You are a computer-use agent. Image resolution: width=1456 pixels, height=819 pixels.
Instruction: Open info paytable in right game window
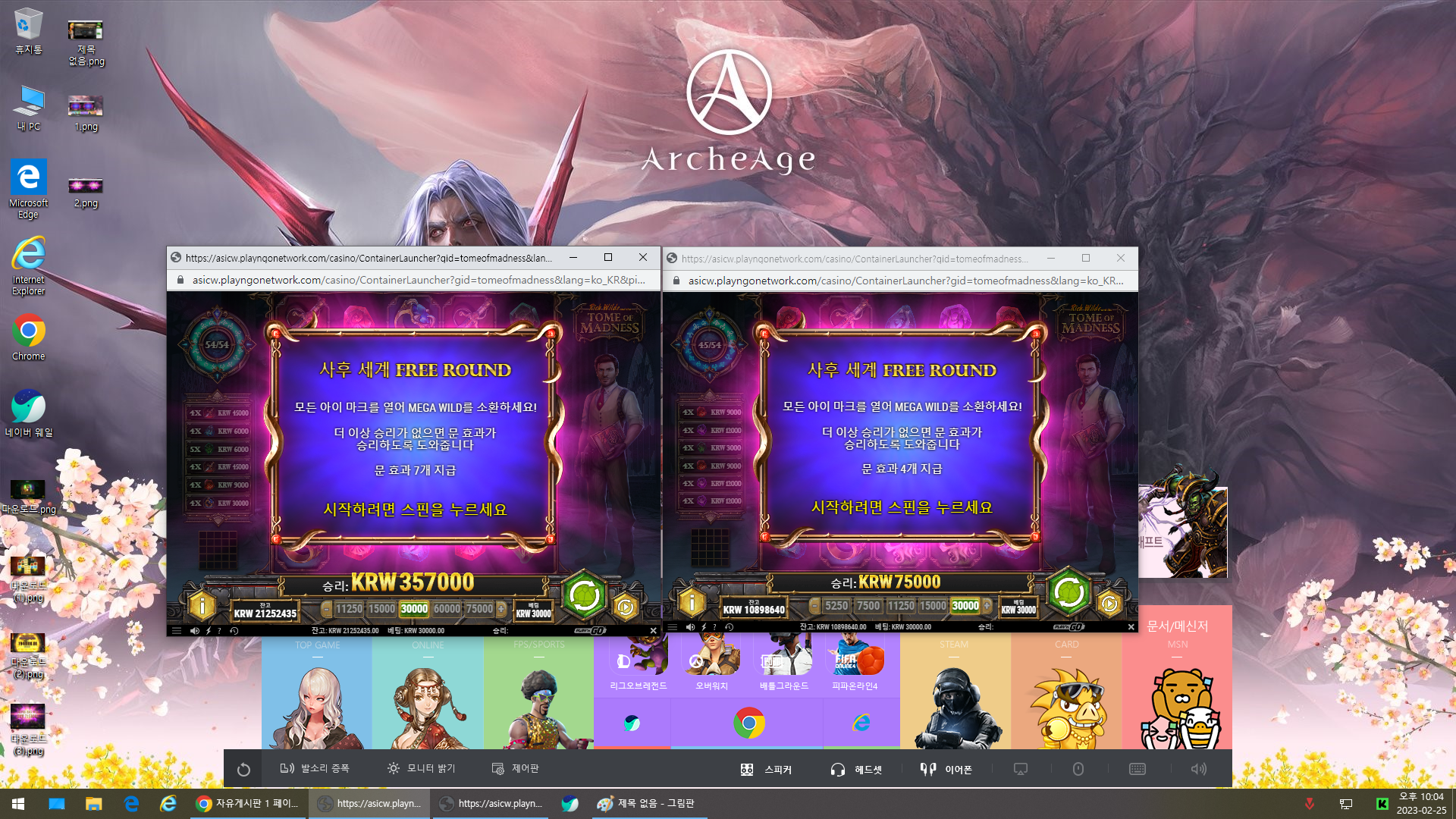coord(692,603)
